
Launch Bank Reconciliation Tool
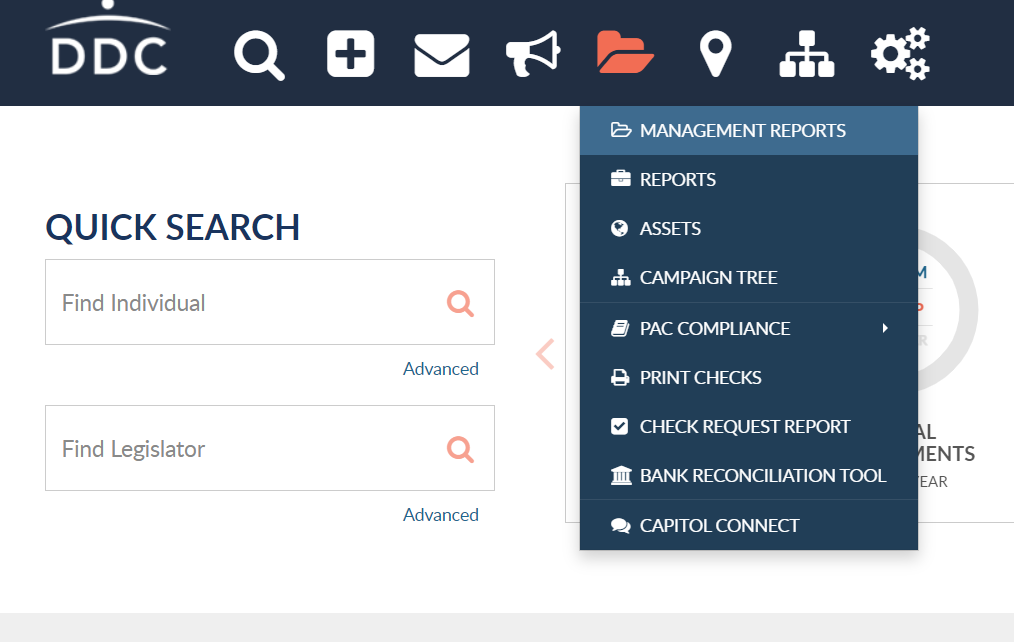749,476
